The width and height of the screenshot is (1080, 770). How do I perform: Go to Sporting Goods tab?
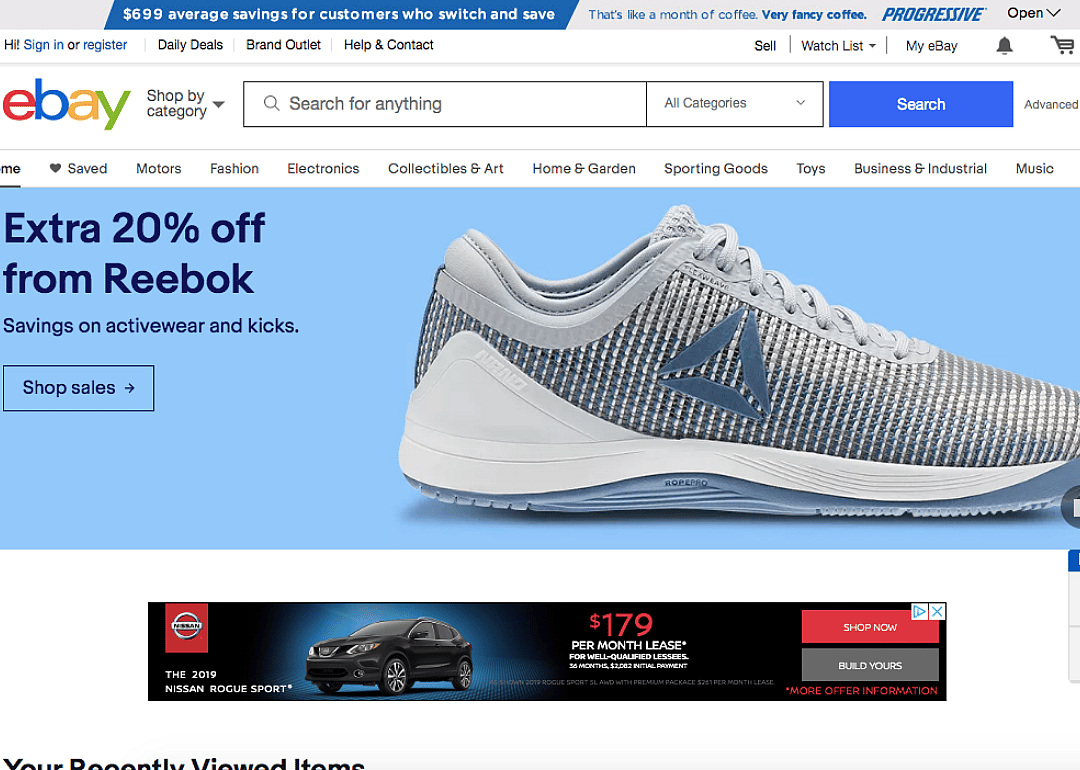click(x=716, y=168)
